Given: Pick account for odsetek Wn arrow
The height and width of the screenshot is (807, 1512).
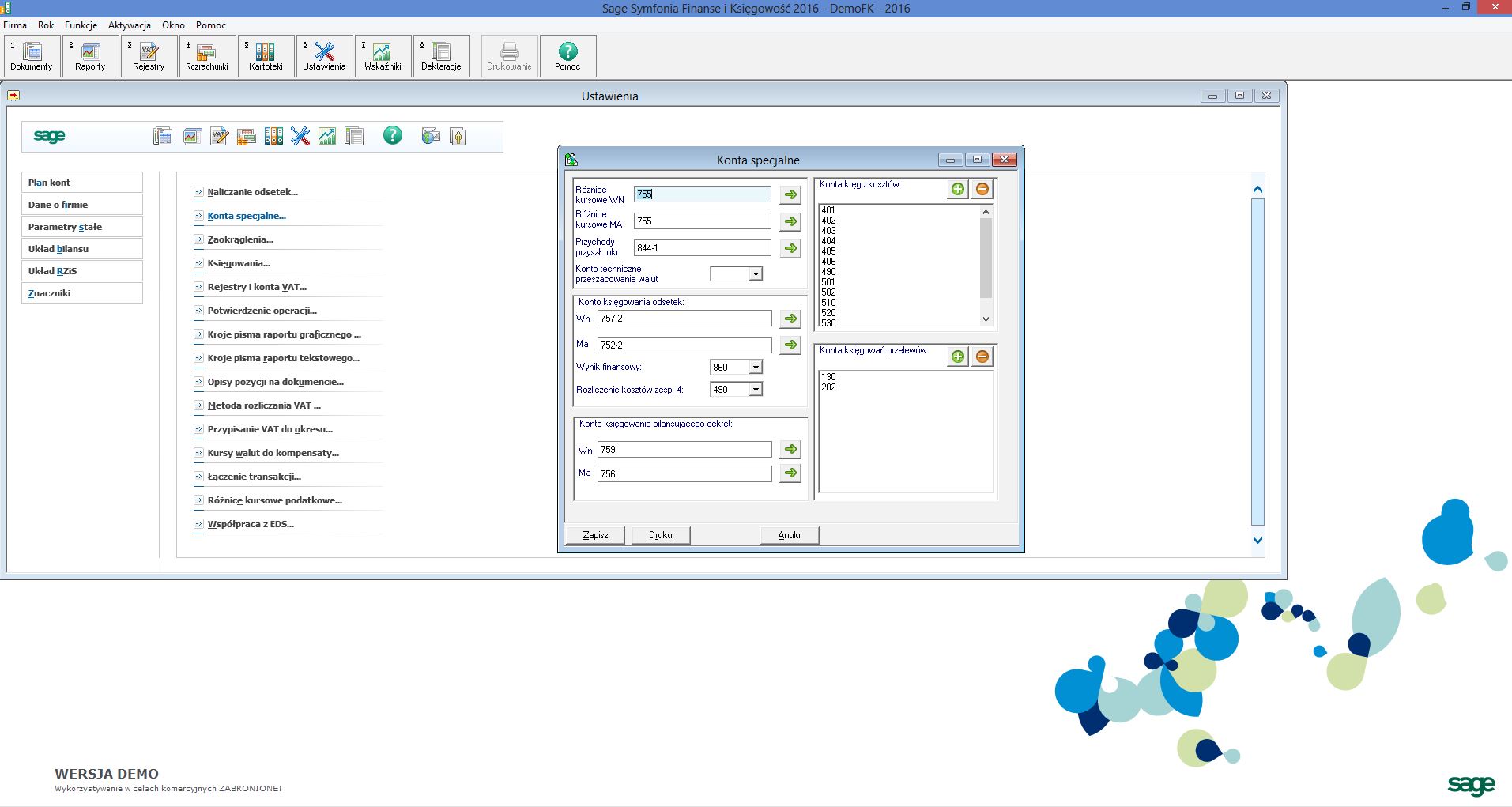Looking at the screenshot, I should 790,319.
